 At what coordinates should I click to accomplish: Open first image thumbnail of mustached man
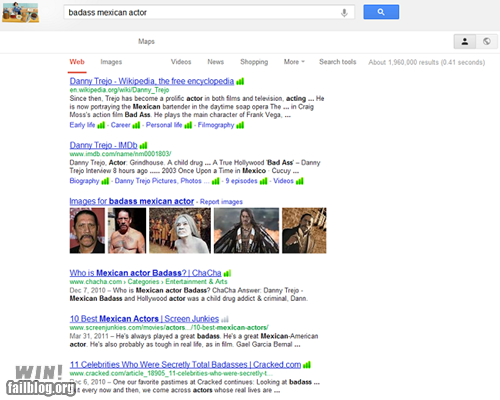[87, 231]
